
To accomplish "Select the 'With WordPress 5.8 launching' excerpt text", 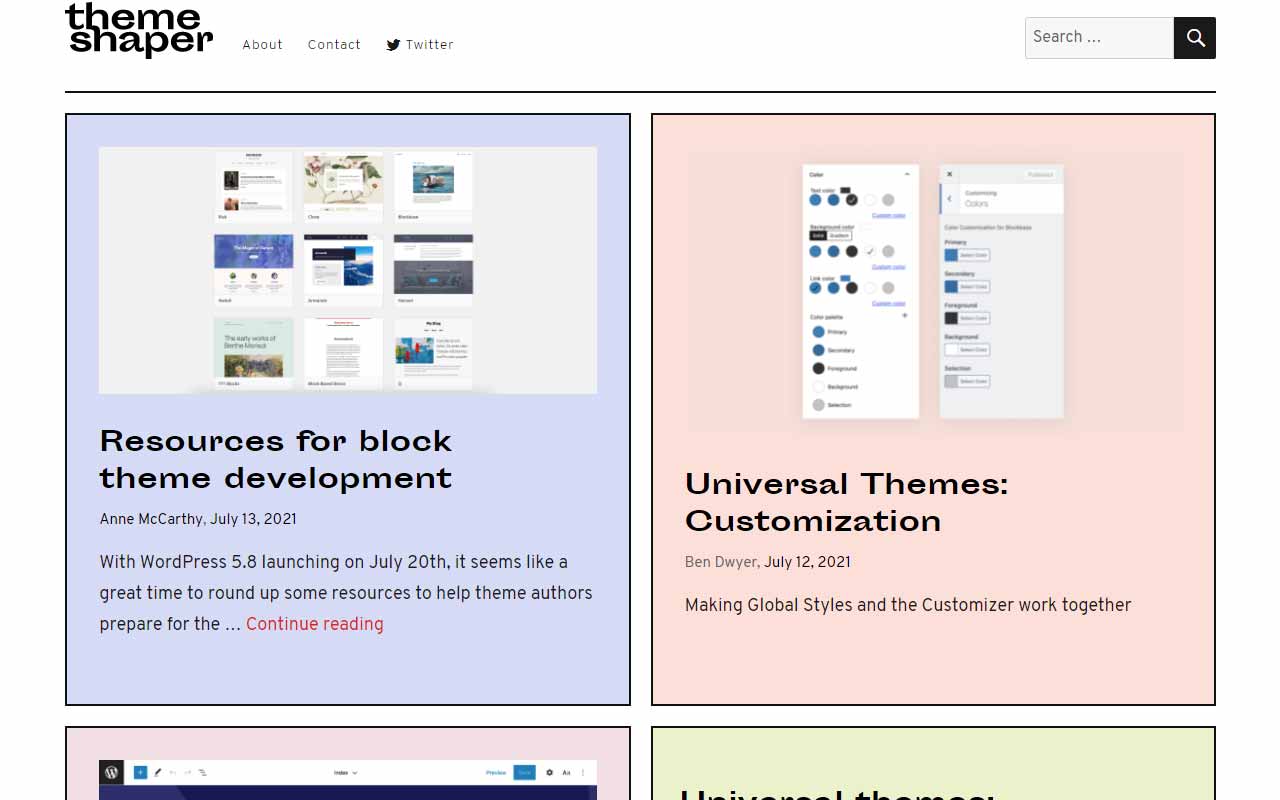I will pyautogui.click(x=346, y=593).
